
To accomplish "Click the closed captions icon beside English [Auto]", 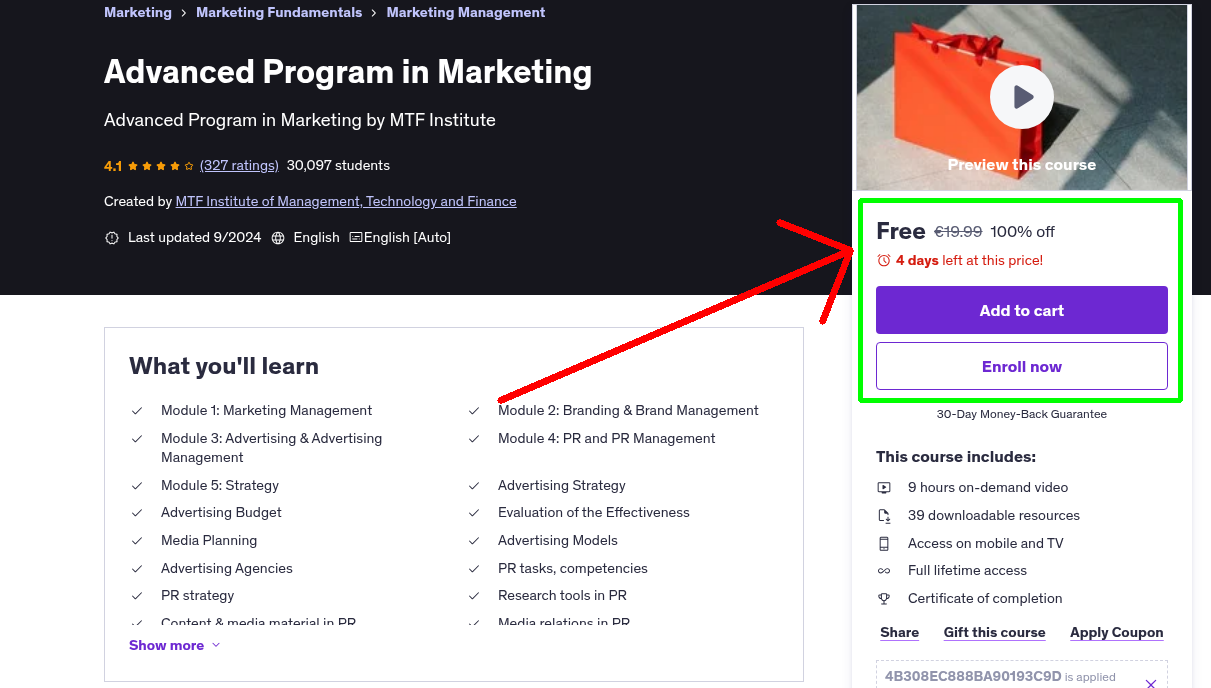I will pyautogui.click(x=356, y=238).
